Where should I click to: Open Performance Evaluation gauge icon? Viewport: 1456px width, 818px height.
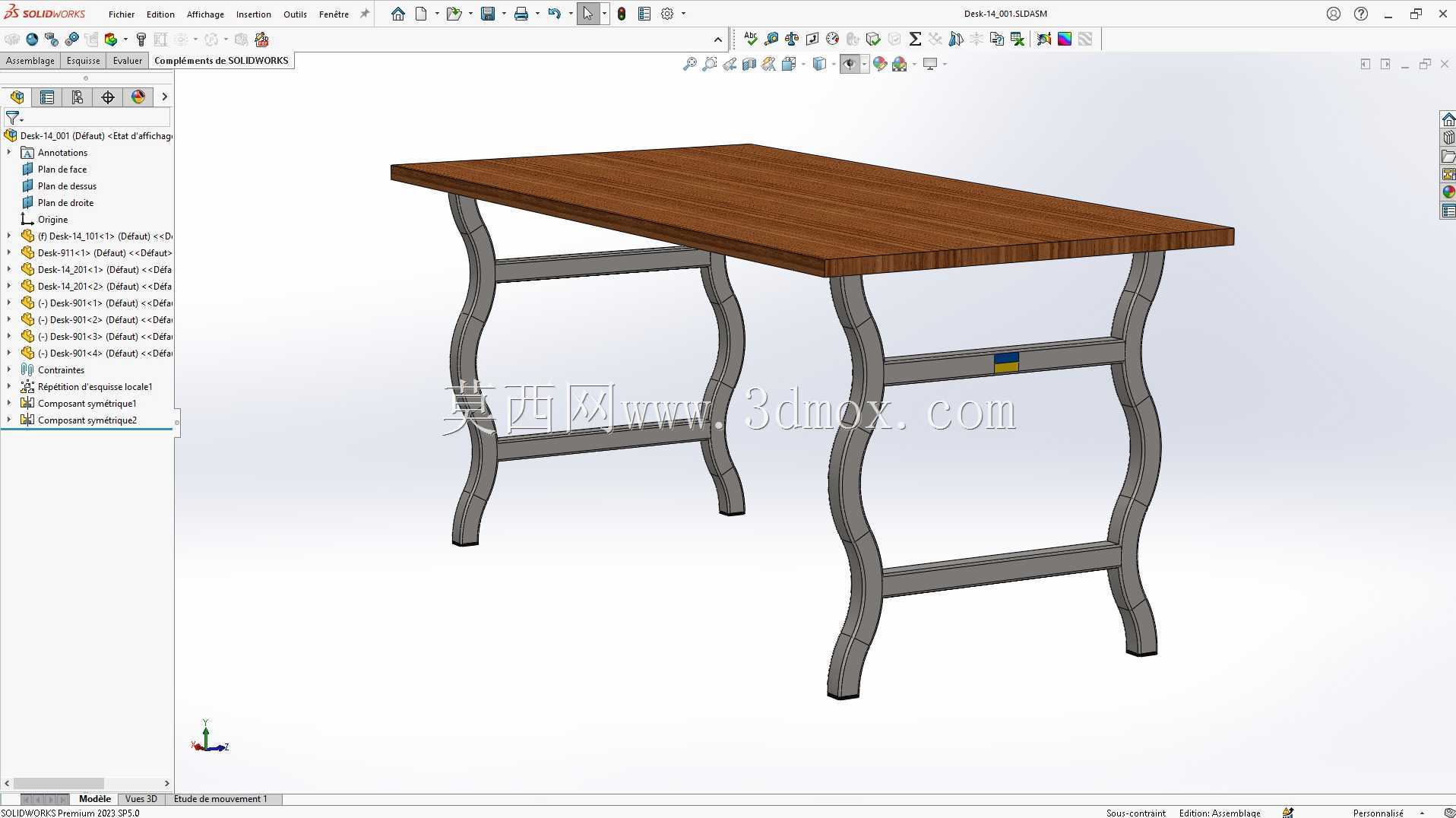[x=833, y=39]
